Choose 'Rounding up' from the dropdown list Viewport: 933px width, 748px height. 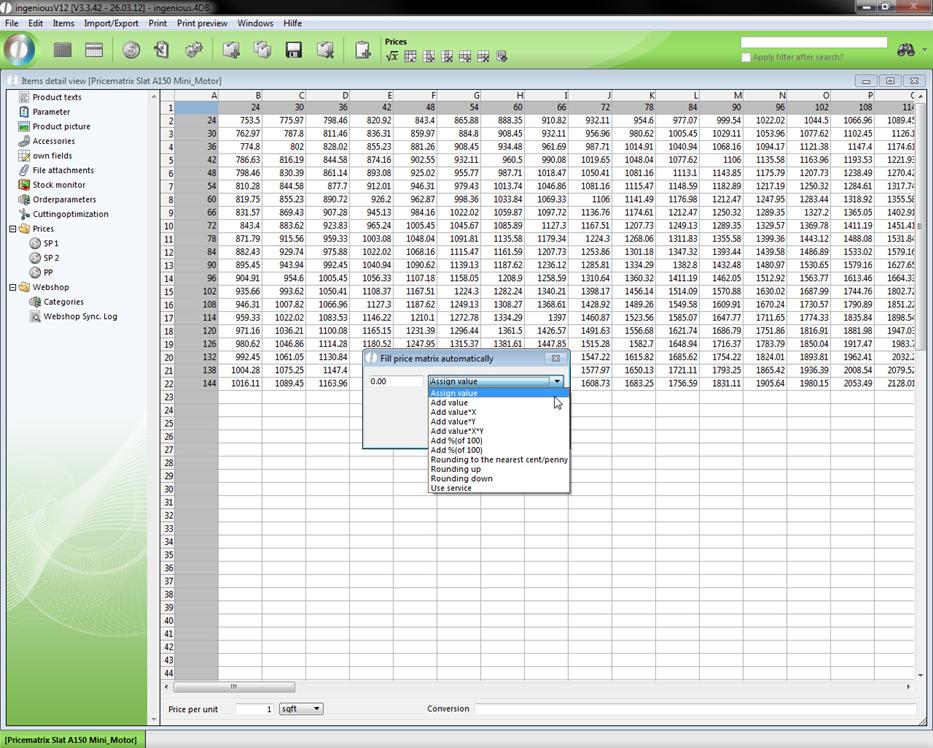tap(455, 469)
